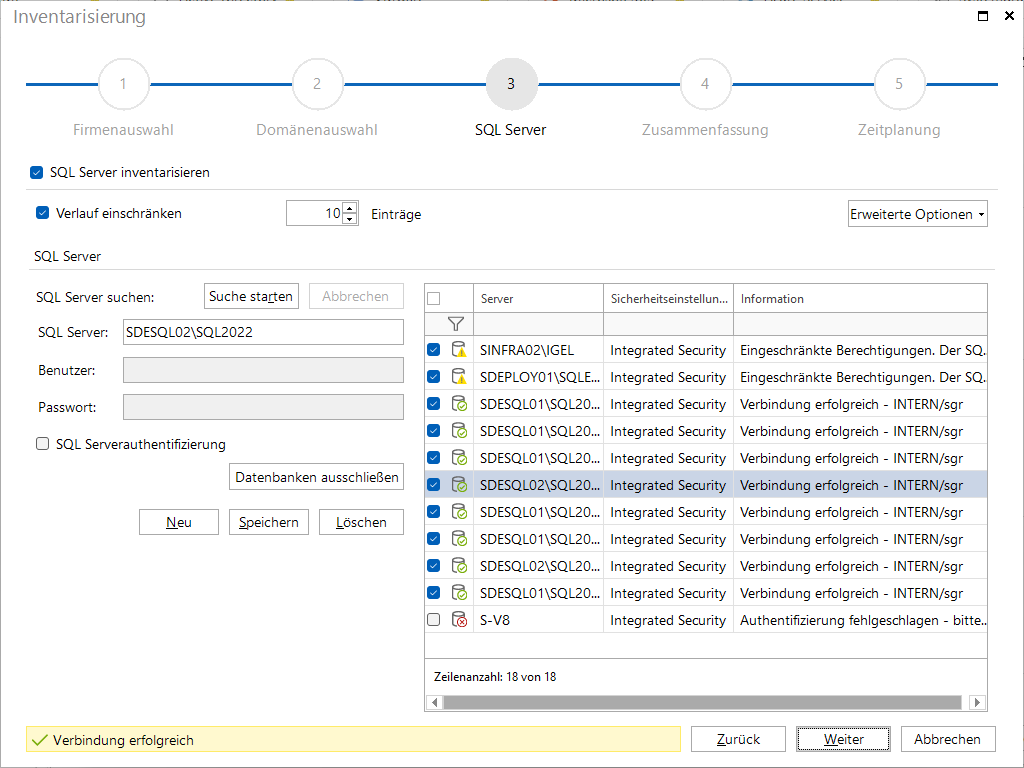Viewport: 1024px width, 768px height.
Task: Go to step 2 Domänenauswahl
Action: coord(317,84)
